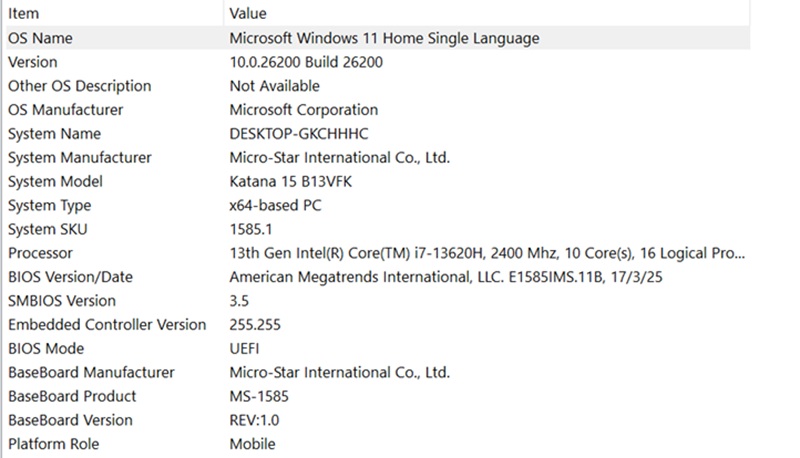Select the OS Name row
The width and height of the screenshot is (800, 458).
pos(378,38)
